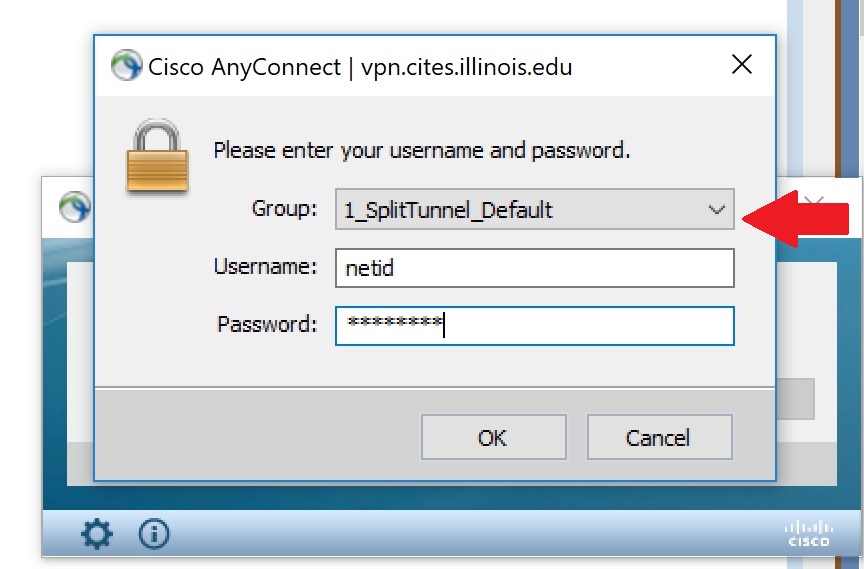Click inside the Username field containing netid

click(x=534, y=268)
